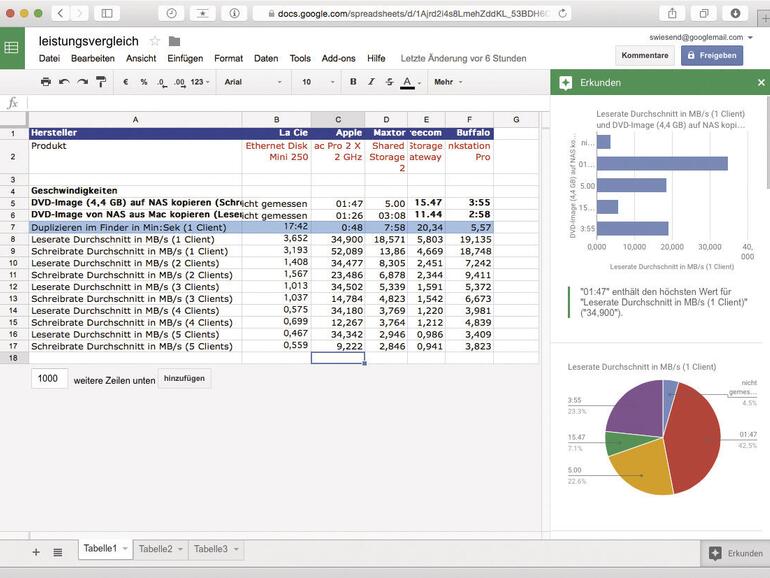Reload the page in Safari
Image resolution: width=770 pixels, height=578 pixels.
tap(563, 13)
